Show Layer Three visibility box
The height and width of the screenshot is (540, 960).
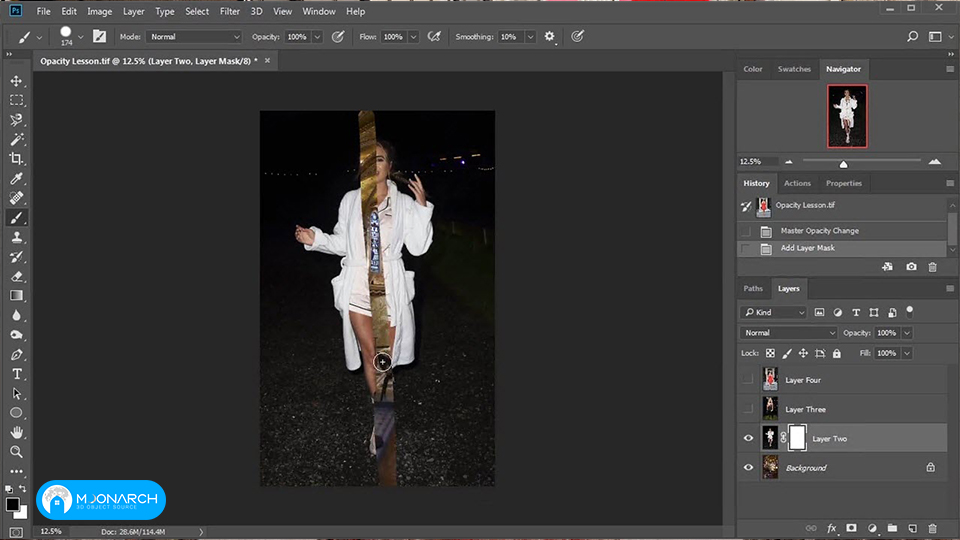click(748, 409)
